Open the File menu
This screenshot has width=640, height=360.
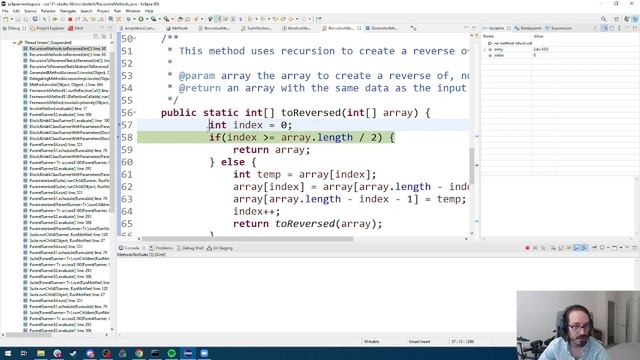point(5,11)
